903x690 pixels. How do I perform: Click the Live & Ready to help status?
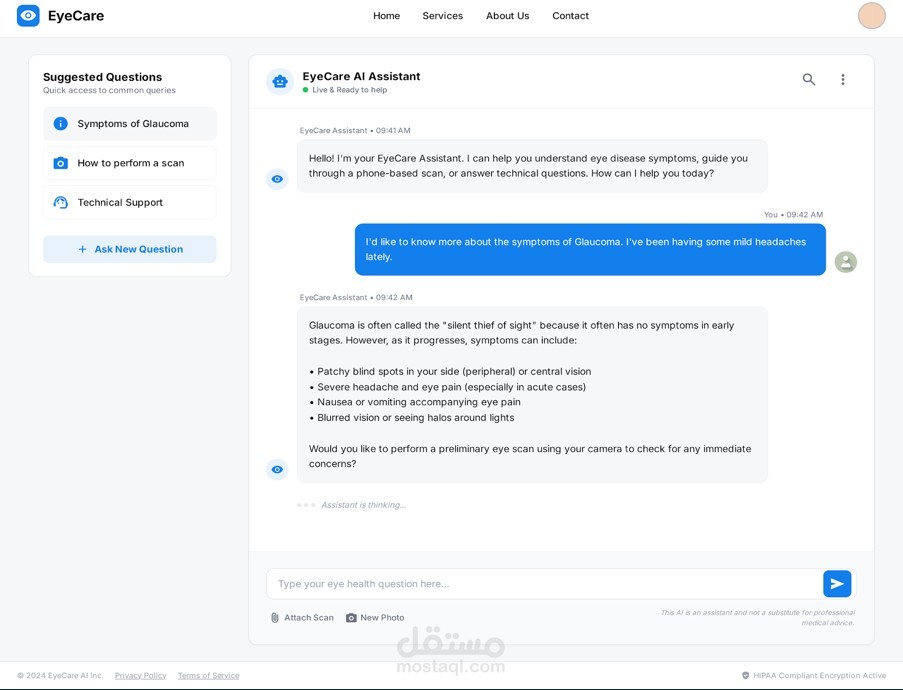[350, 90]
